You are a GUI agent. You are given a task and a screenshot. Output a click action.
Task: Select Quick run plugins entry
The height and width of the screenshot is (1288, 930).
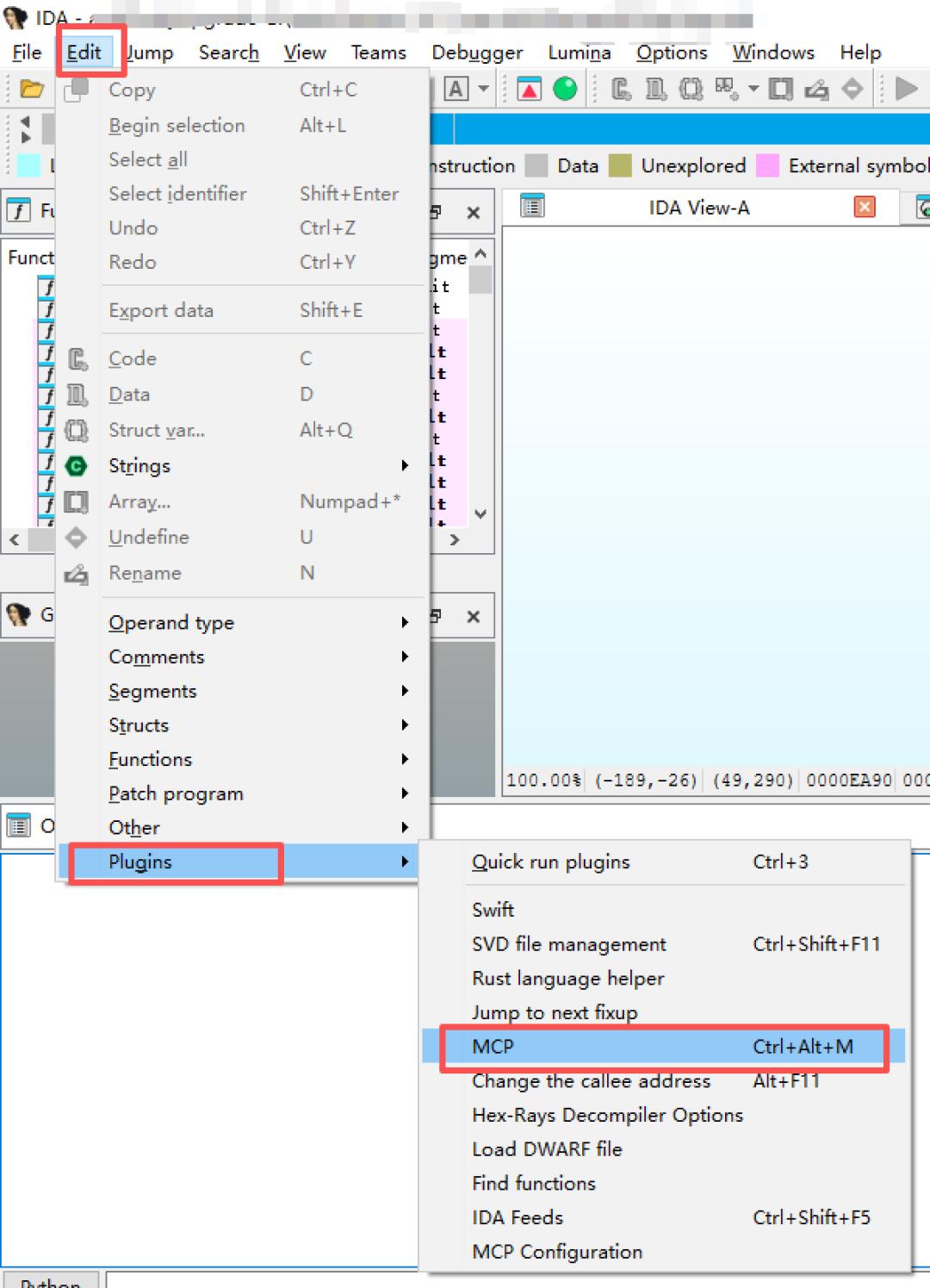663,862
